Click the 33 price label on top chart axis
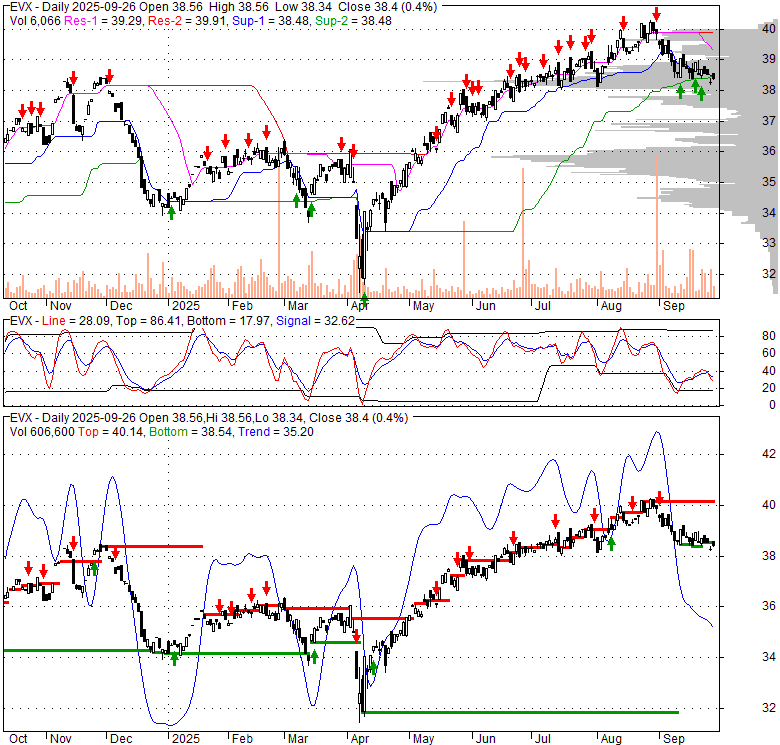 (x=769, y=243)
